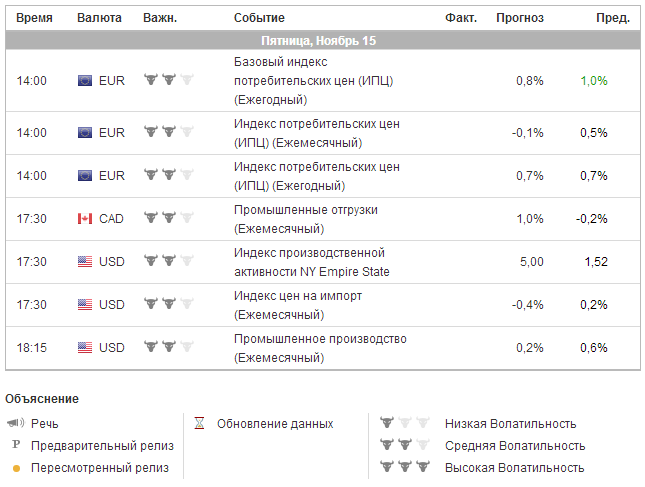The width and height of the screenshot is (645, 487).
Task: Click the P icon for Предварительный релиз
Action: (15, 445)
